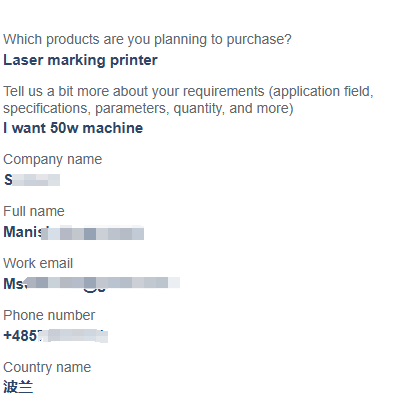Click the 'Full name' label
The width and height of the screenshot is (416, 416).
tap(34, 211)
